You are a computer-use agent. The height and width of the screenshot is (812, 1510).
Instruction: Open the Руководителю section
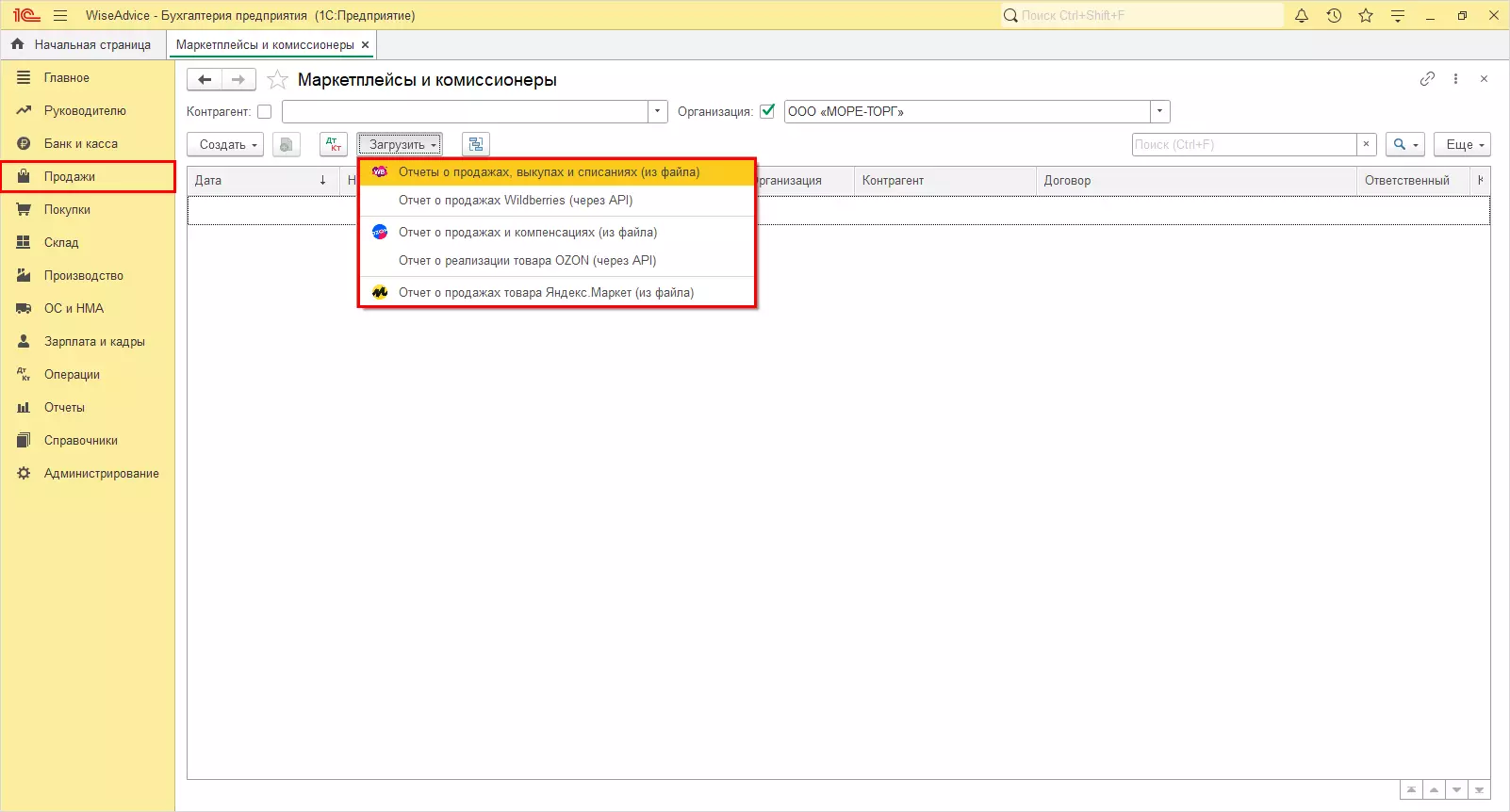coord(88,110)
